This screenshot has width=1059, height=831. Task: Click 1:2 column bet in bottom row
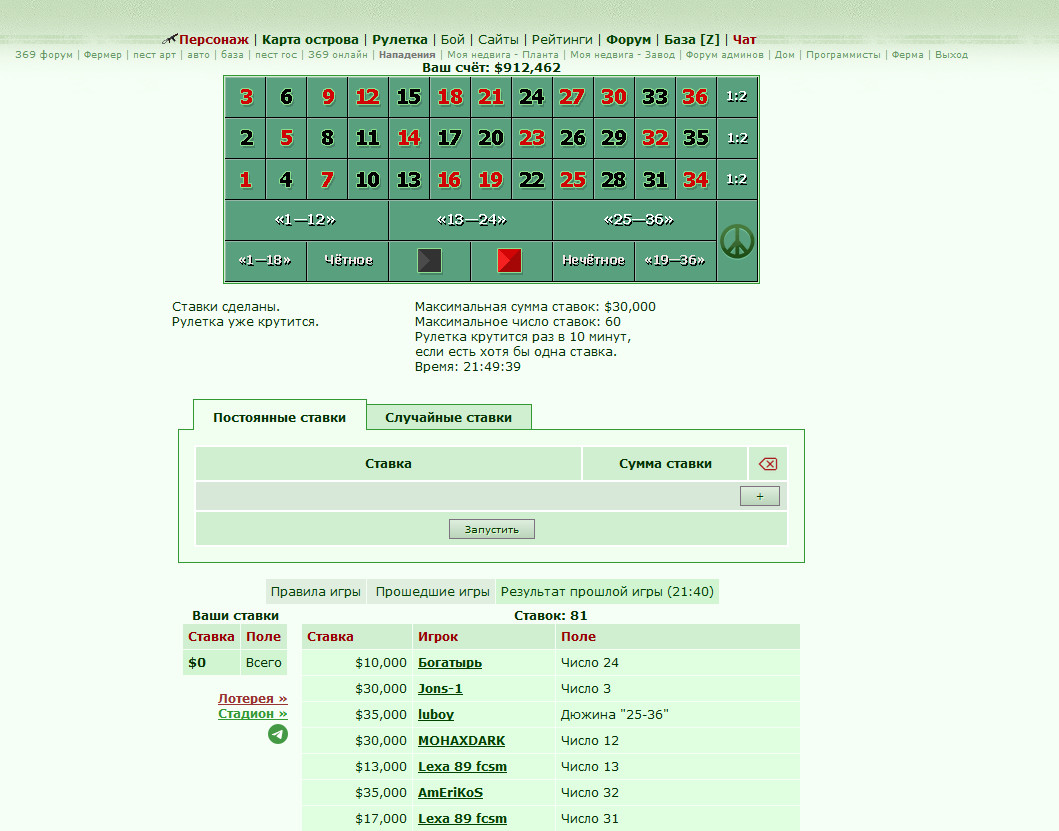point(737,179)
